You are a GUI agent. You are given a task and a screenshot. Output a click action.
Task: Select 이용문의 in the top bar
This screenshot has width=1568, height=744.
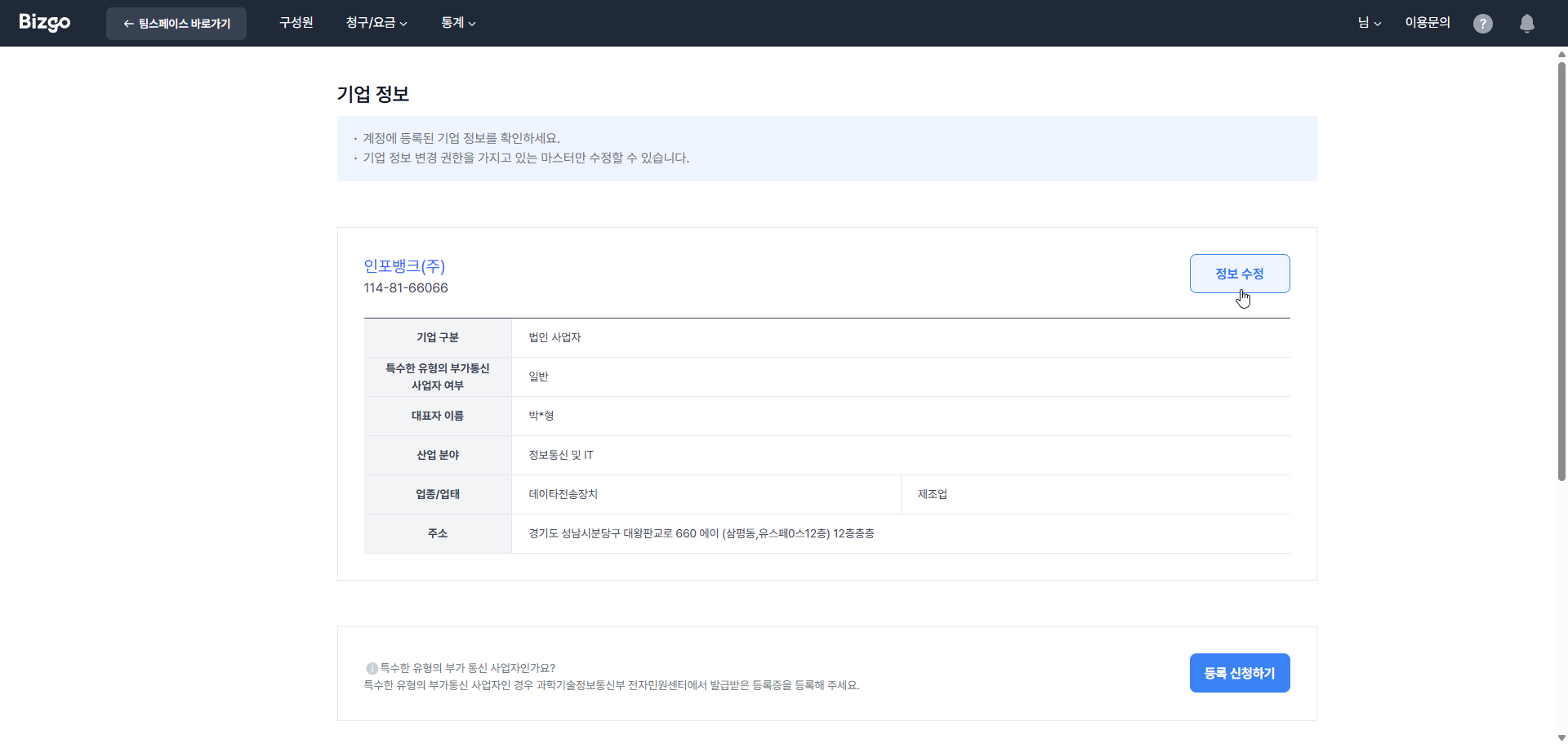coord(1427,23)
